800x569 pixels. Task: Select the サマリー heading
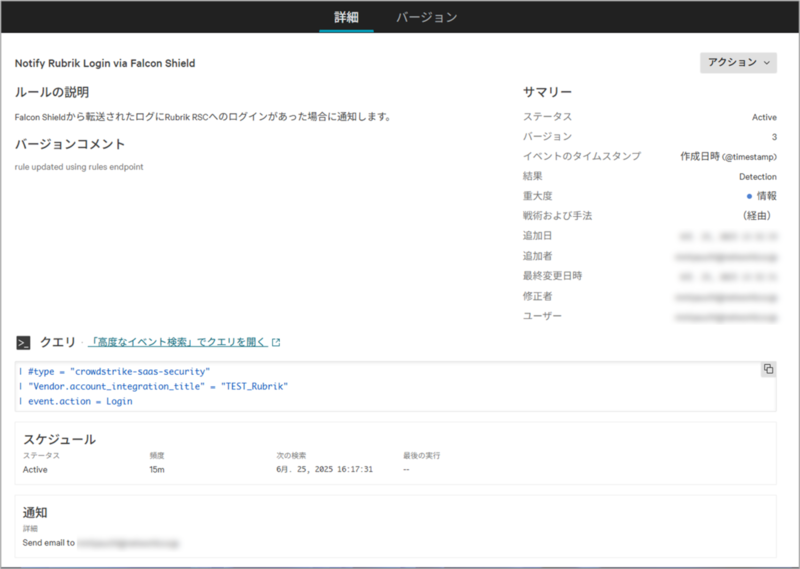click(x=547, y=92)
